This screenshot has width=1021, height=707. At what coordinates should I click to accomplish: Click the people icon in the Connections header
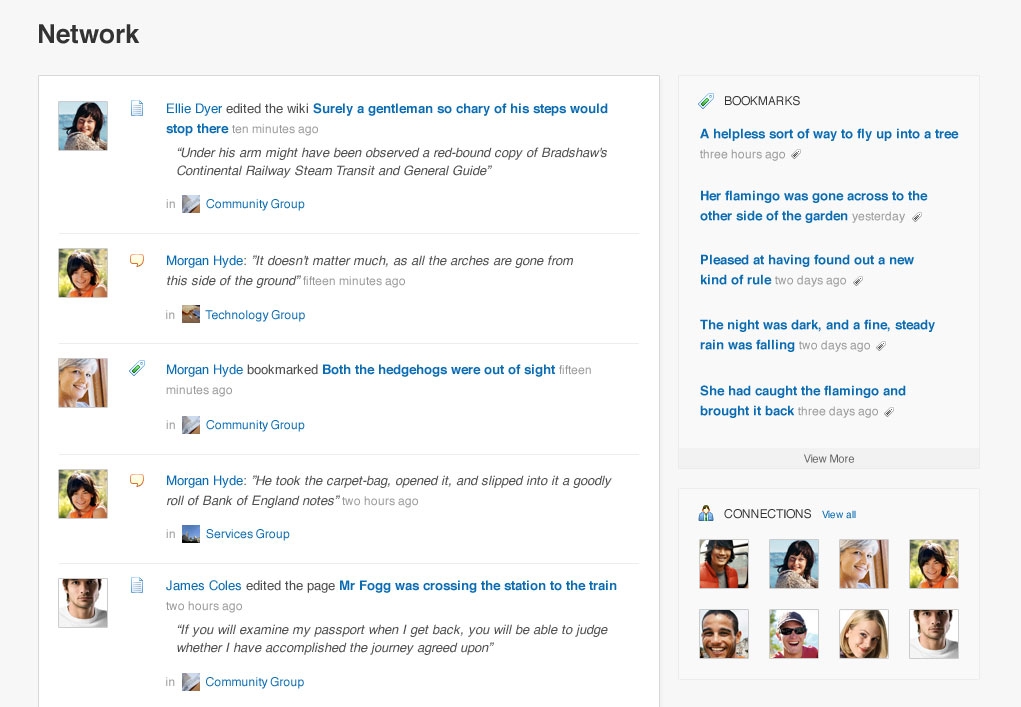coord(706,514)
